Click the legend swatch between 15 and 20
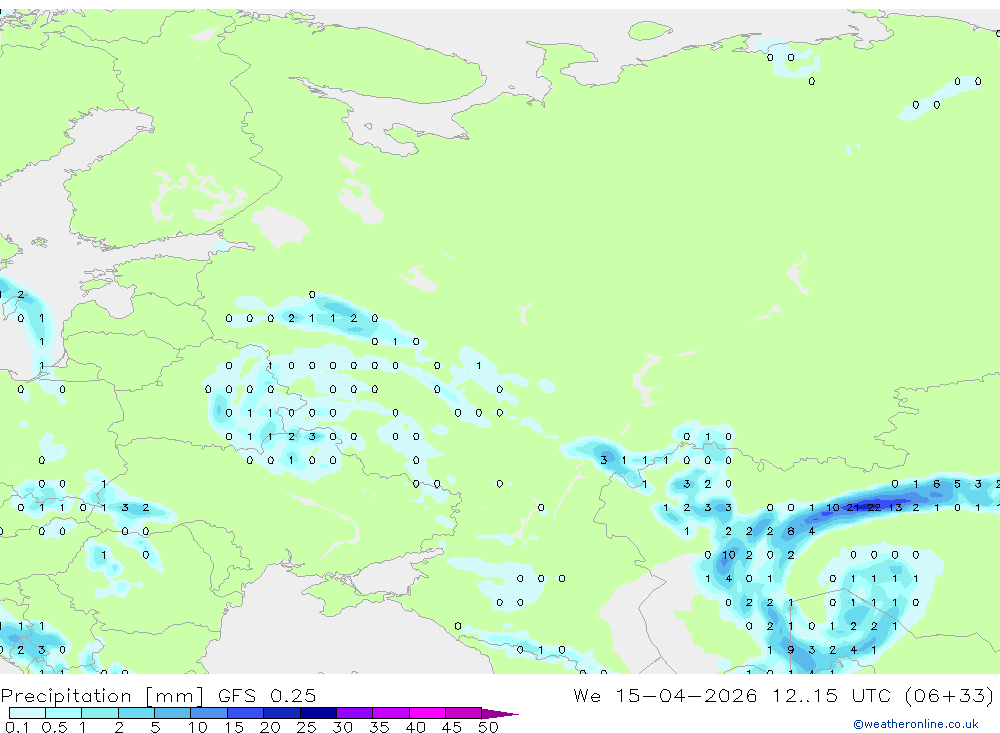The width and height of the screenshot is (1000, 733). (x=246, y=713)
